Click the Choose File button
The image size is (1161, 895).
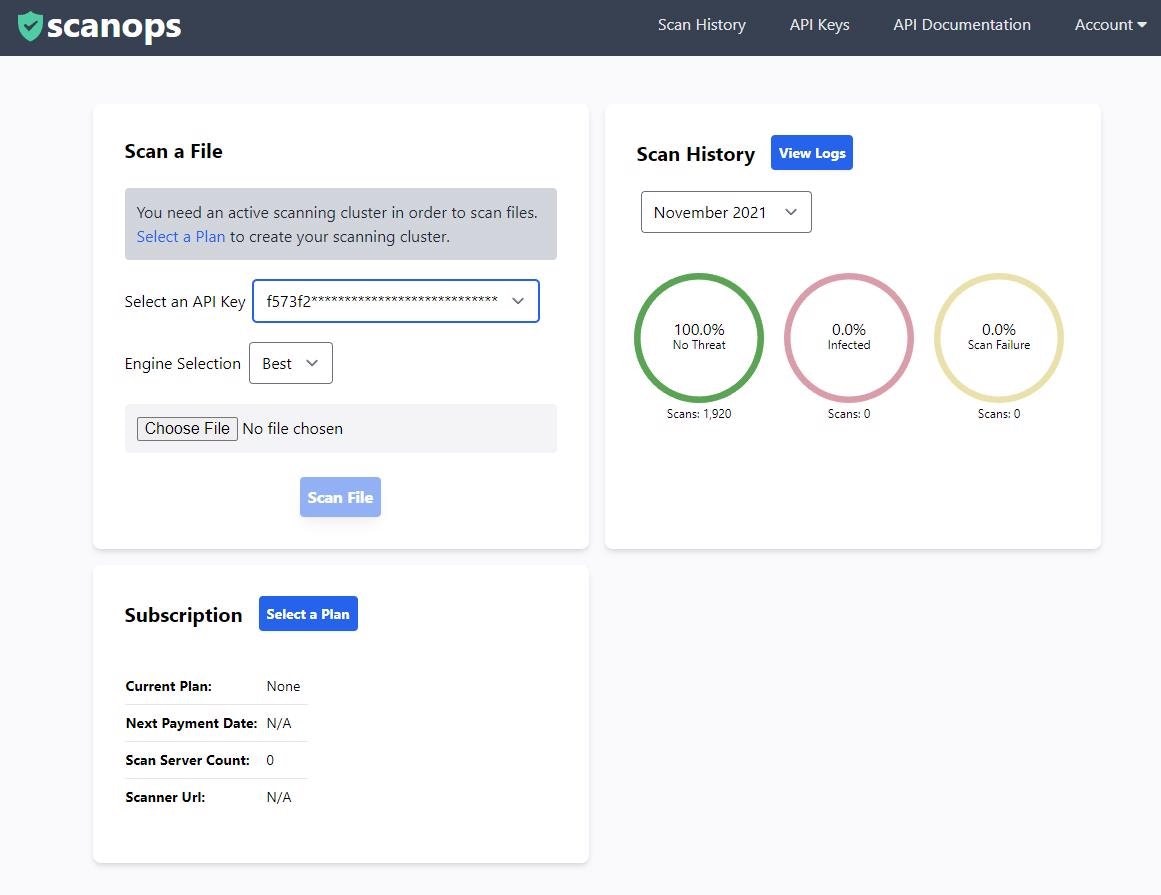pos(187,429)
